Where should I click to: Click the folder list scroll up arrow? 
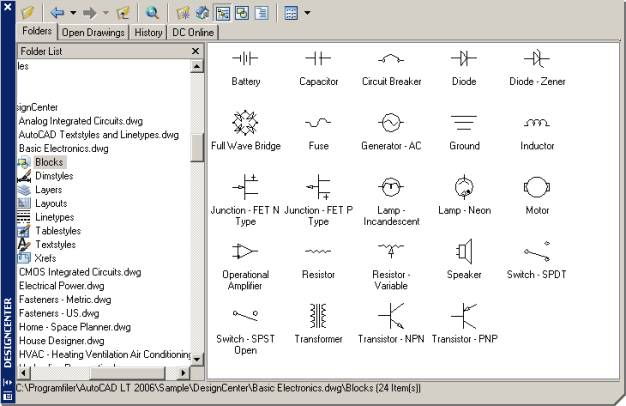196,66
